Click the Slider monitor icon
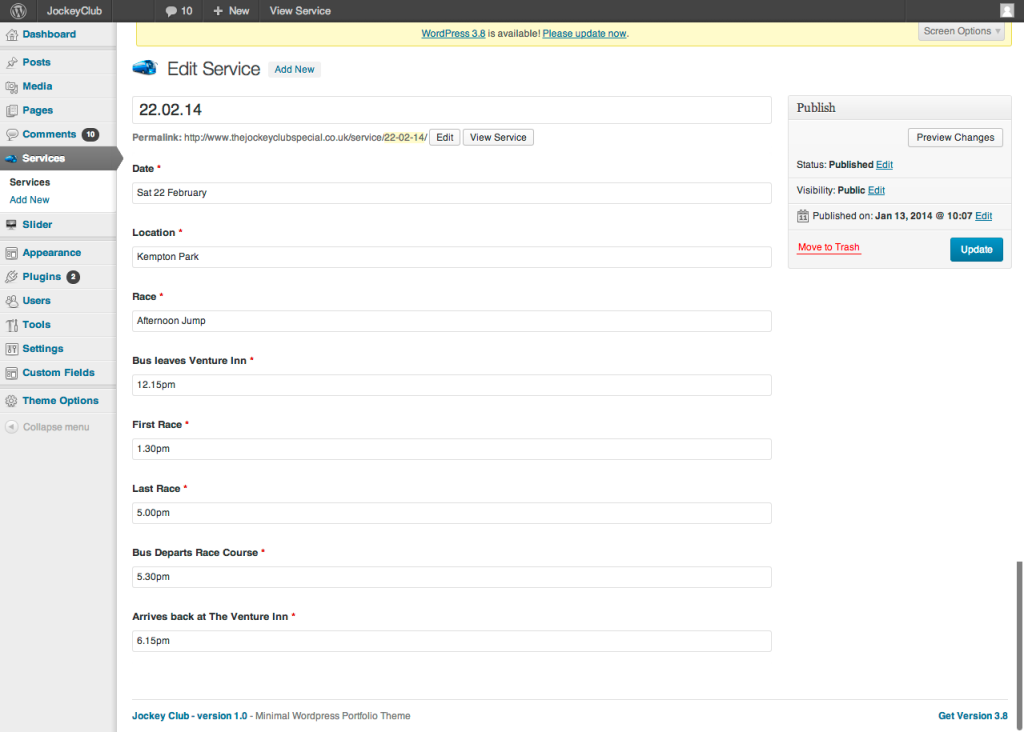Image resolution: width=1024 pixels, height=732 pixels. pyautogui.click(x=11, y=225)
